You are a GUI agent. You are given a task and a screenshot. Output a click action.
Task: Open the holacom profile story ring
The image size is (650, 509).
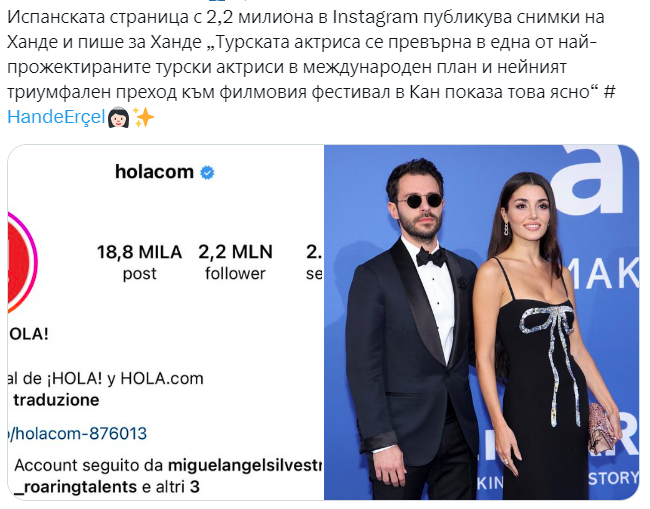click(x=23, y=262)
